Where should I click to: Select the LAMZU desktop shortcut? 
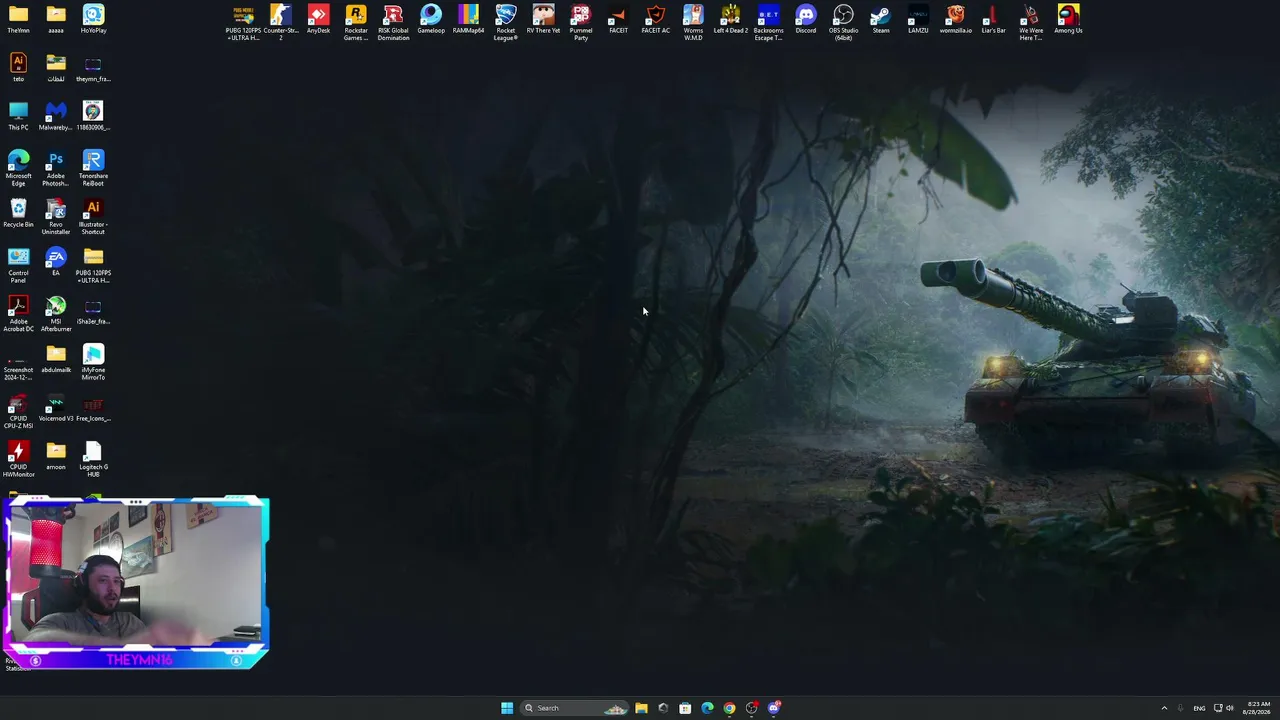tap(918, 19)
